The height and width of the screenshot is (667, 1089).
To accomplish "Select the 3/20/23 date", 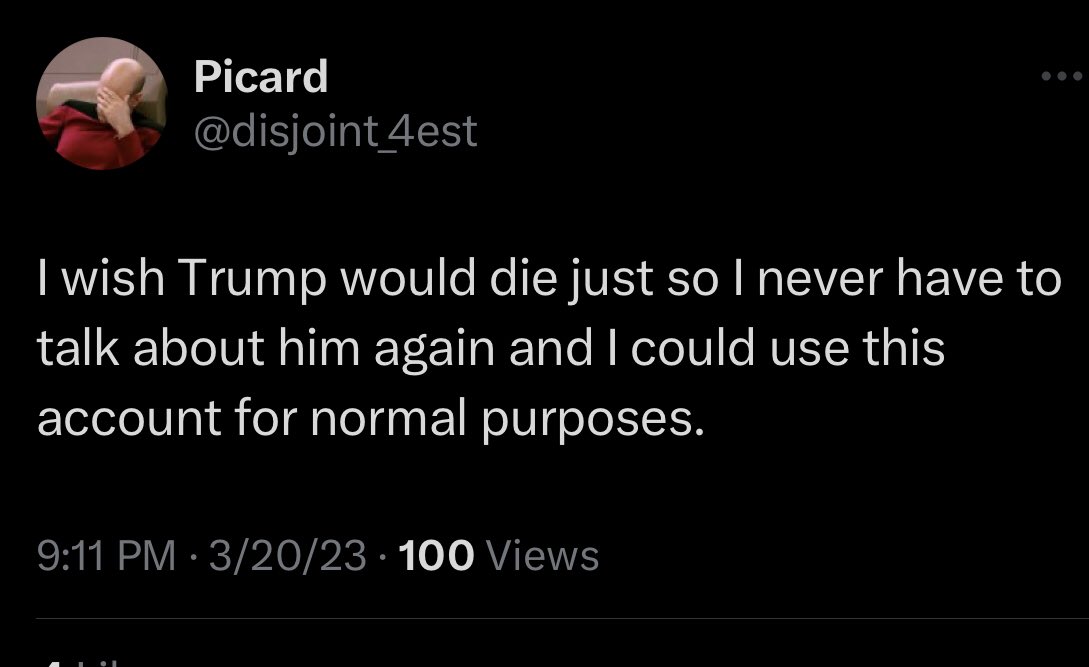I will pos(287,555).
